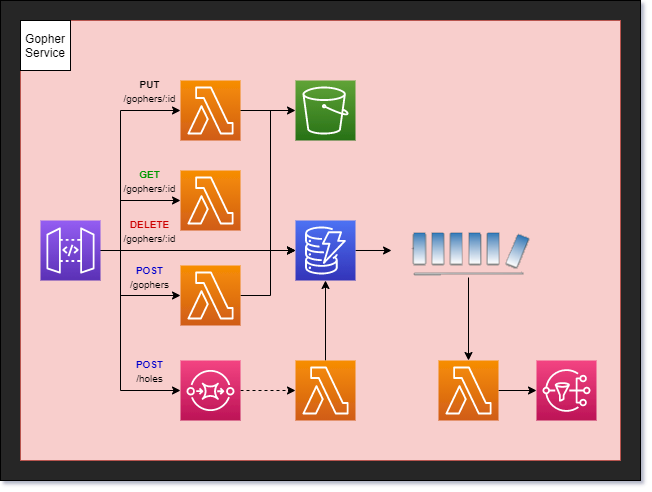This screenshot has height=492, width=652.
Task: Click the dashed arrow from SQS to Lambda
Action: tap(268, 391)
